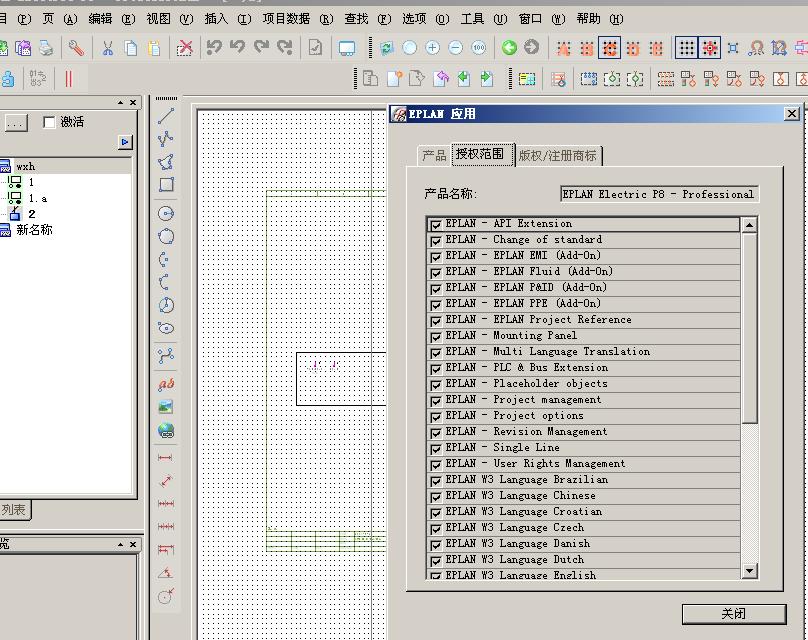Click the green back navigation arrow
The image size is (808, 640).
pos(509,48)
